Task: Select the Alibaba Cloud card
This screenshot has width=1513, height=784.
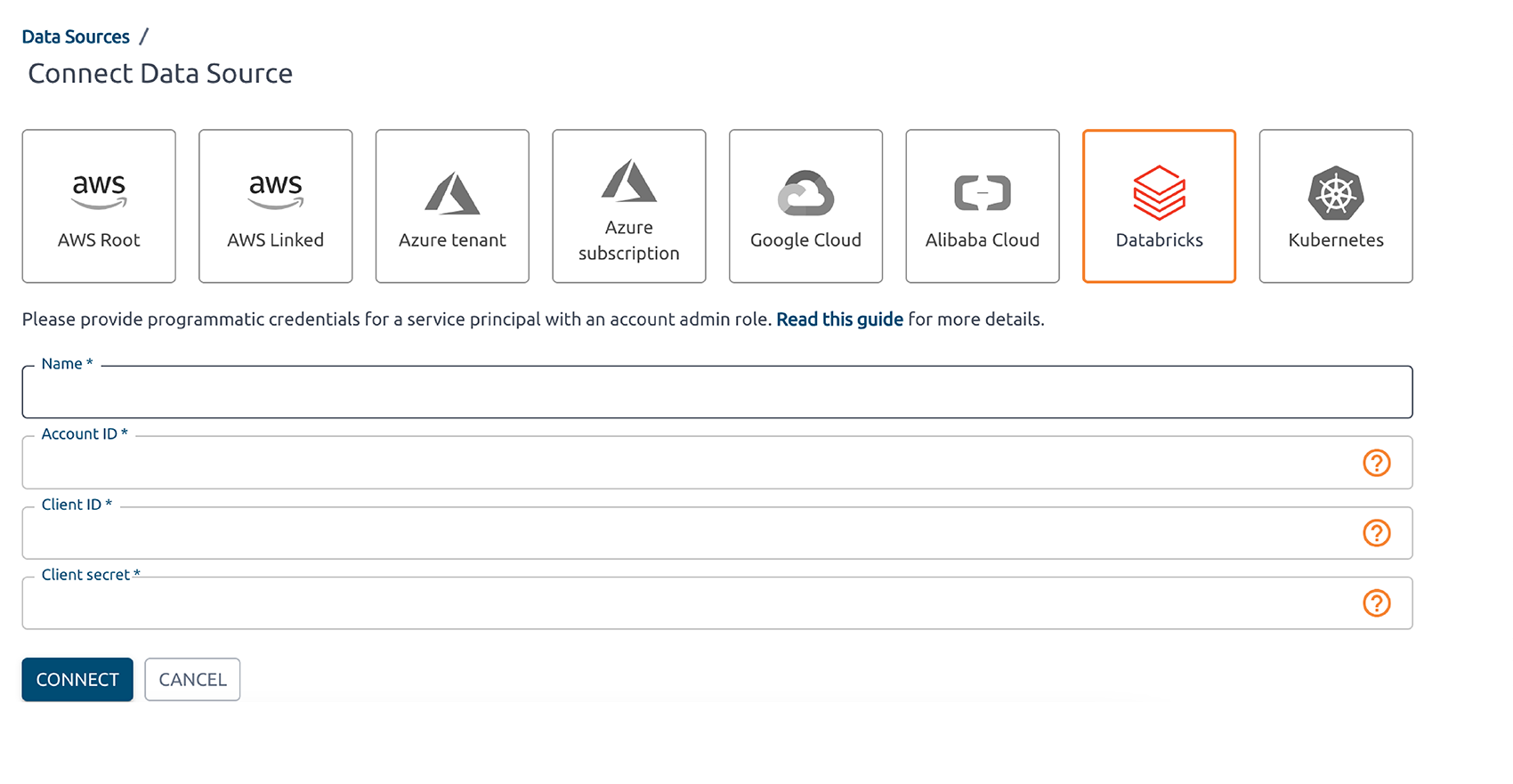Action: [983, 206]
